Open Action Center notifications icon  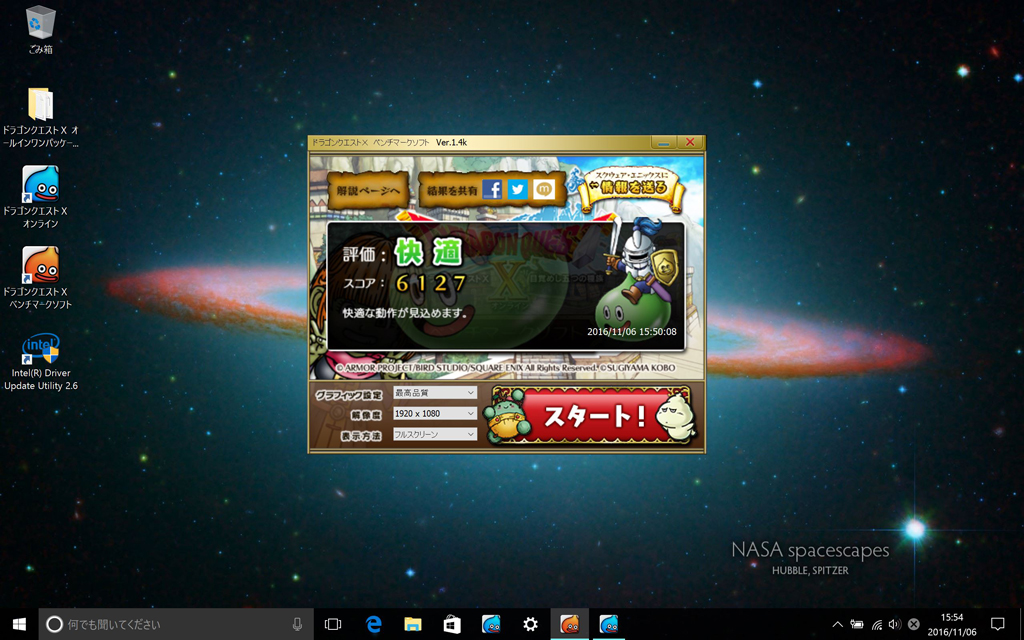(x=997, y=624)
